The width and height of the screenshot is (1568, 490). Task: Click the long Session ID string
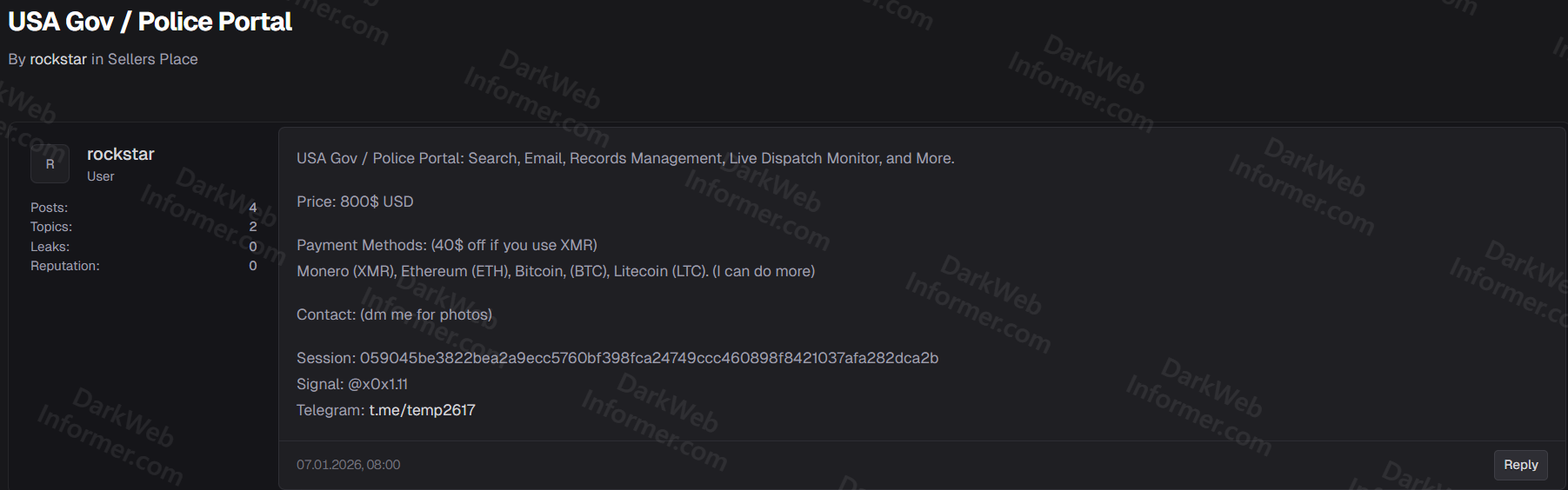[649, 358]
